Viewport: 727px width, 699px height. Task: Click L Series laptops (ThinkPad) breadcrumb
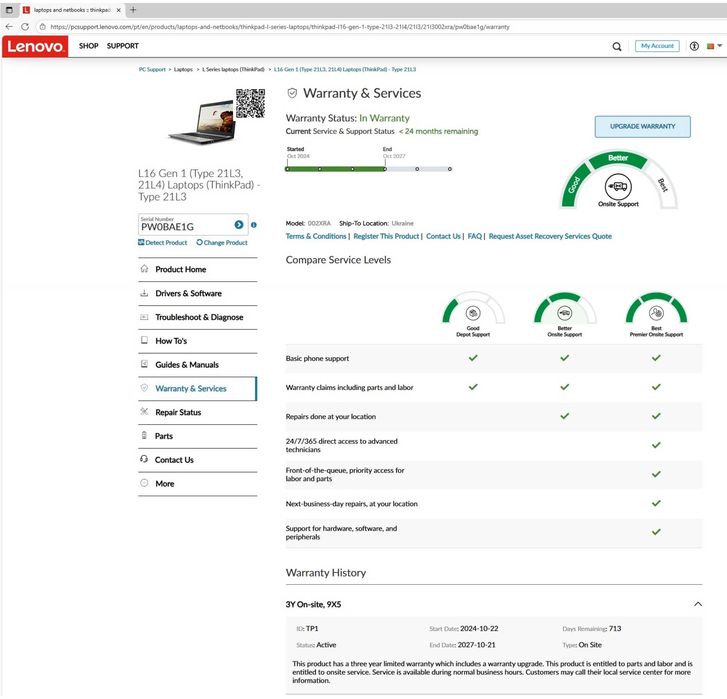coord(233,70)
